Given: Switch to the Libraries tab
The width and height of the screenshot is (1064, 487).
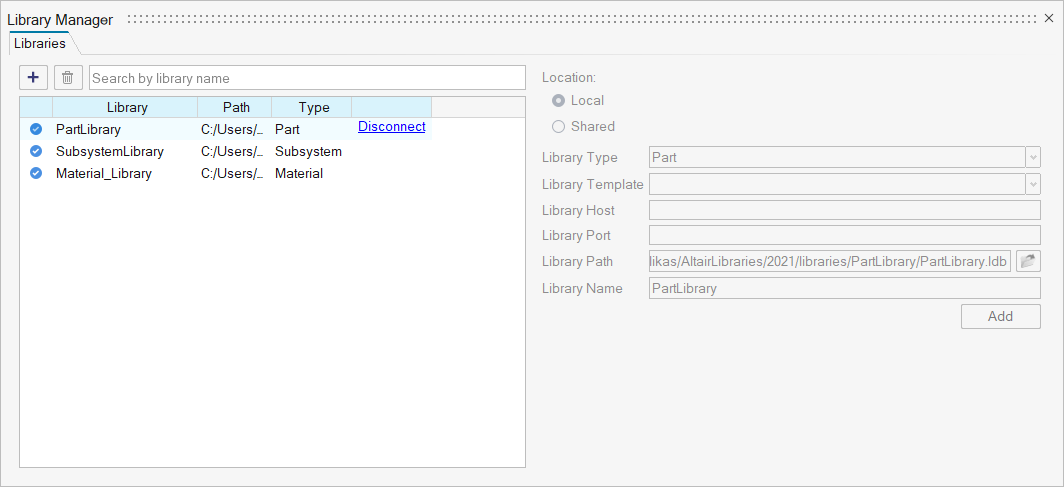Looking at the screenshot, I should [x=40, y=44].
